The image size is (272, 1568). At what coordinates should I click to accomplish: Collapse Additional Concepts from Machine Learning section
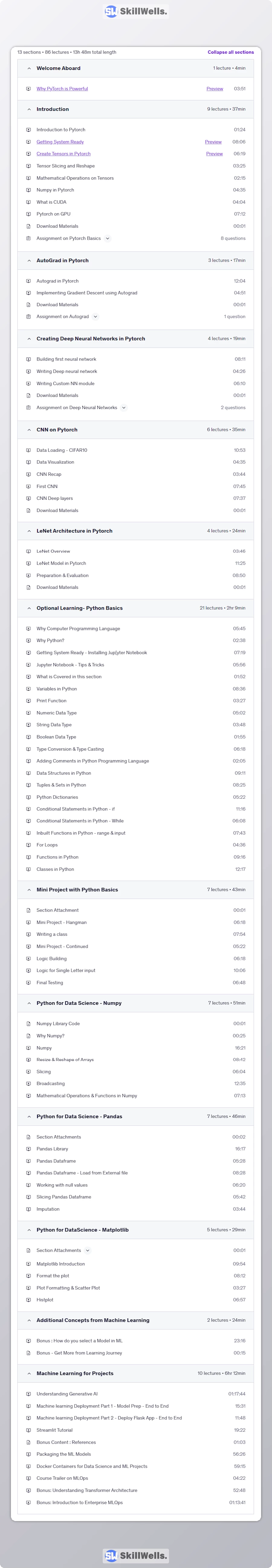click(29, 1320)
